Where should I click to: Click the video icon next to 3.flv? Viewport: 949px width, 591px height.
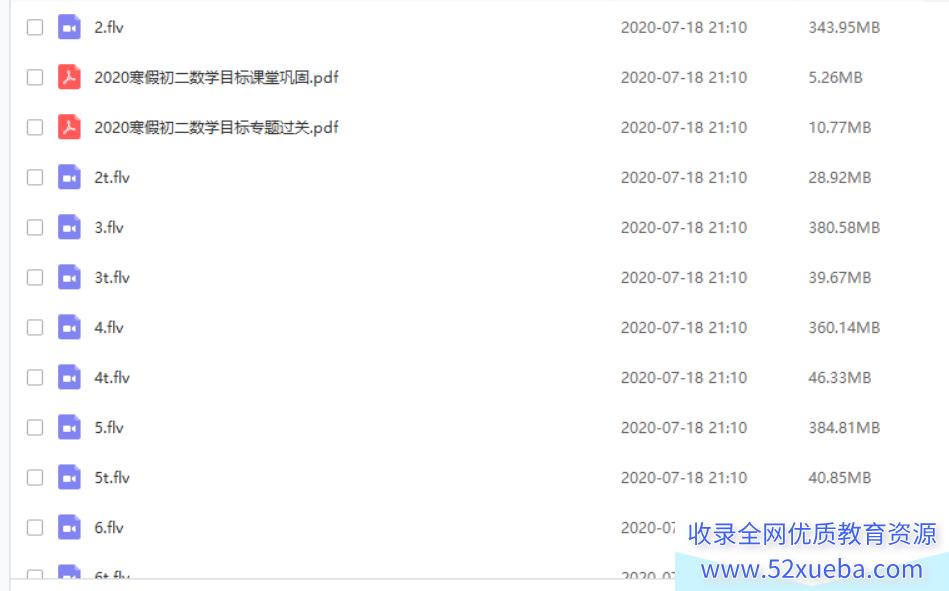coord(69,228)
